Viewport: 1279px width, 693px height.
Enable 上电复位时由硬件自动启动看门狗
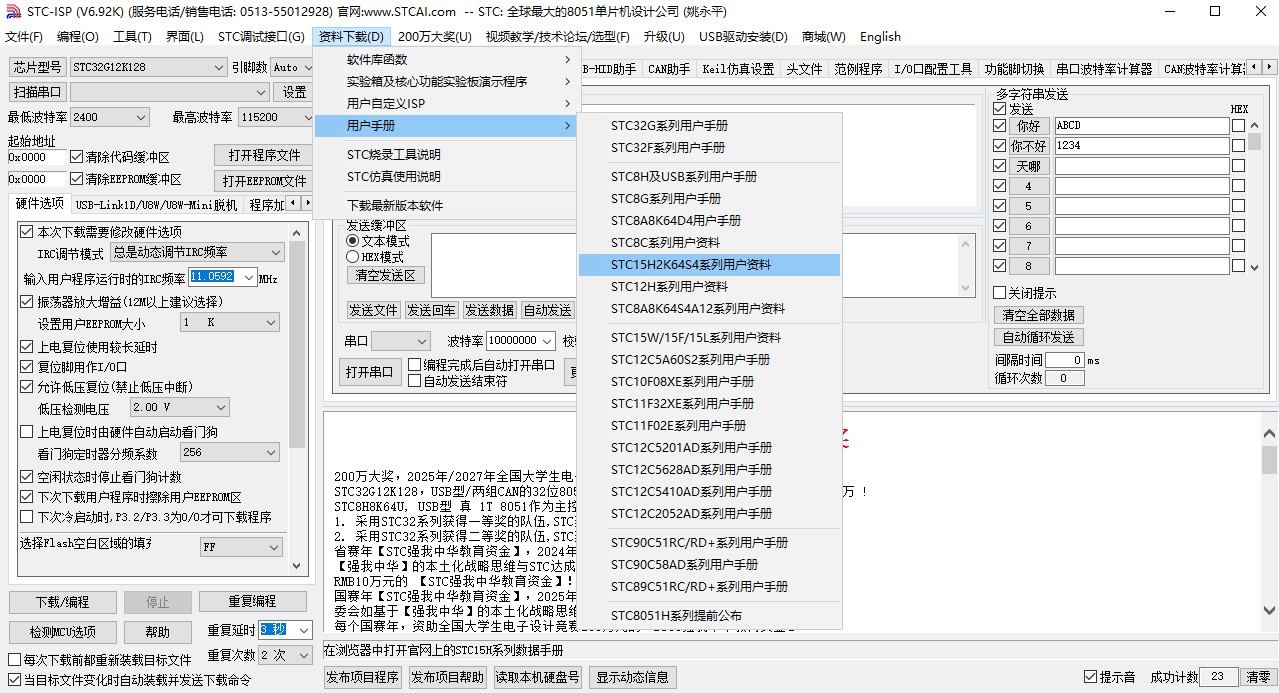pos(27,432)
